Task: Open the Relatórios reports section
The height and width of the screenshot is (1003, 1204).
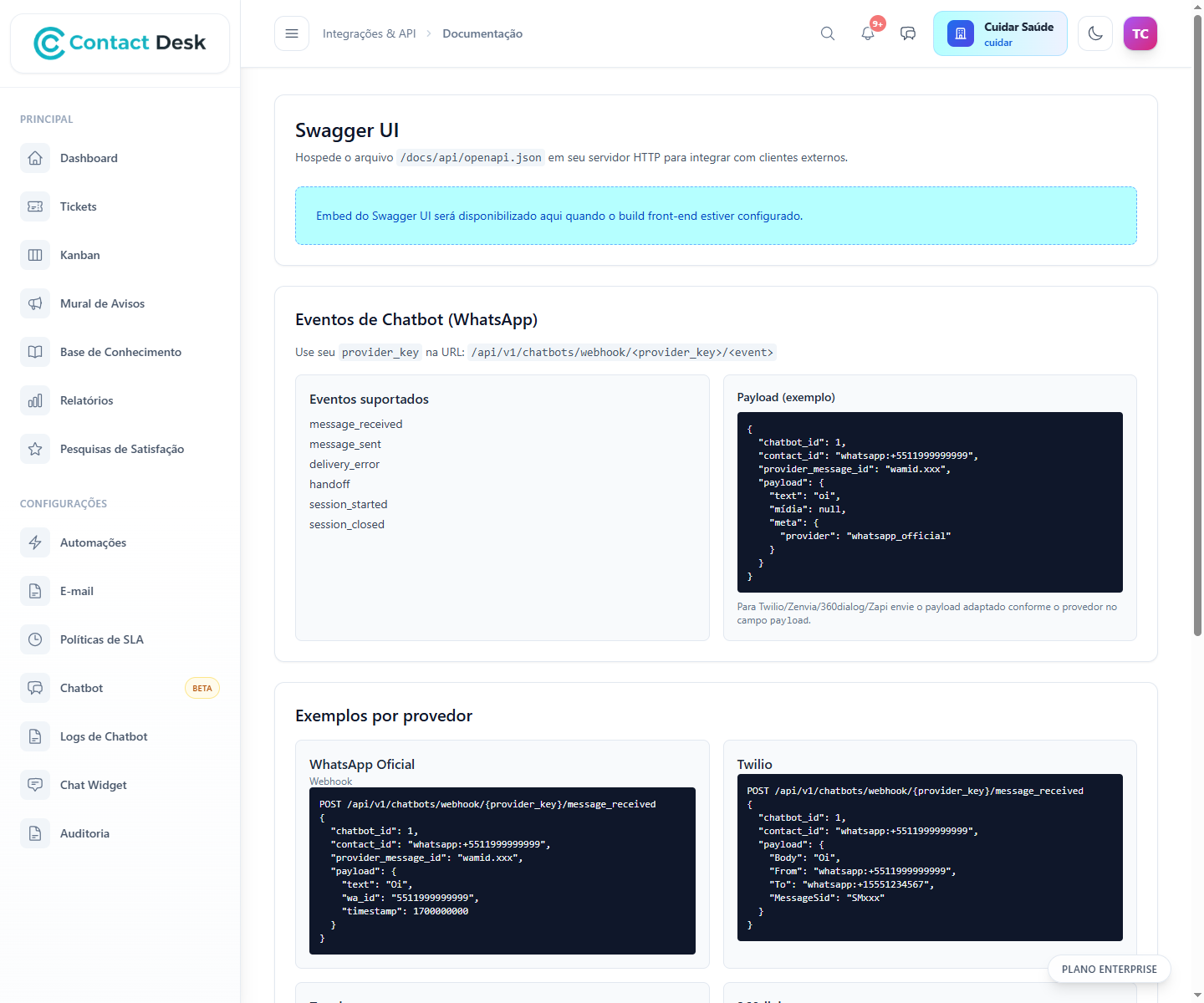Action: tap(86, 400)
